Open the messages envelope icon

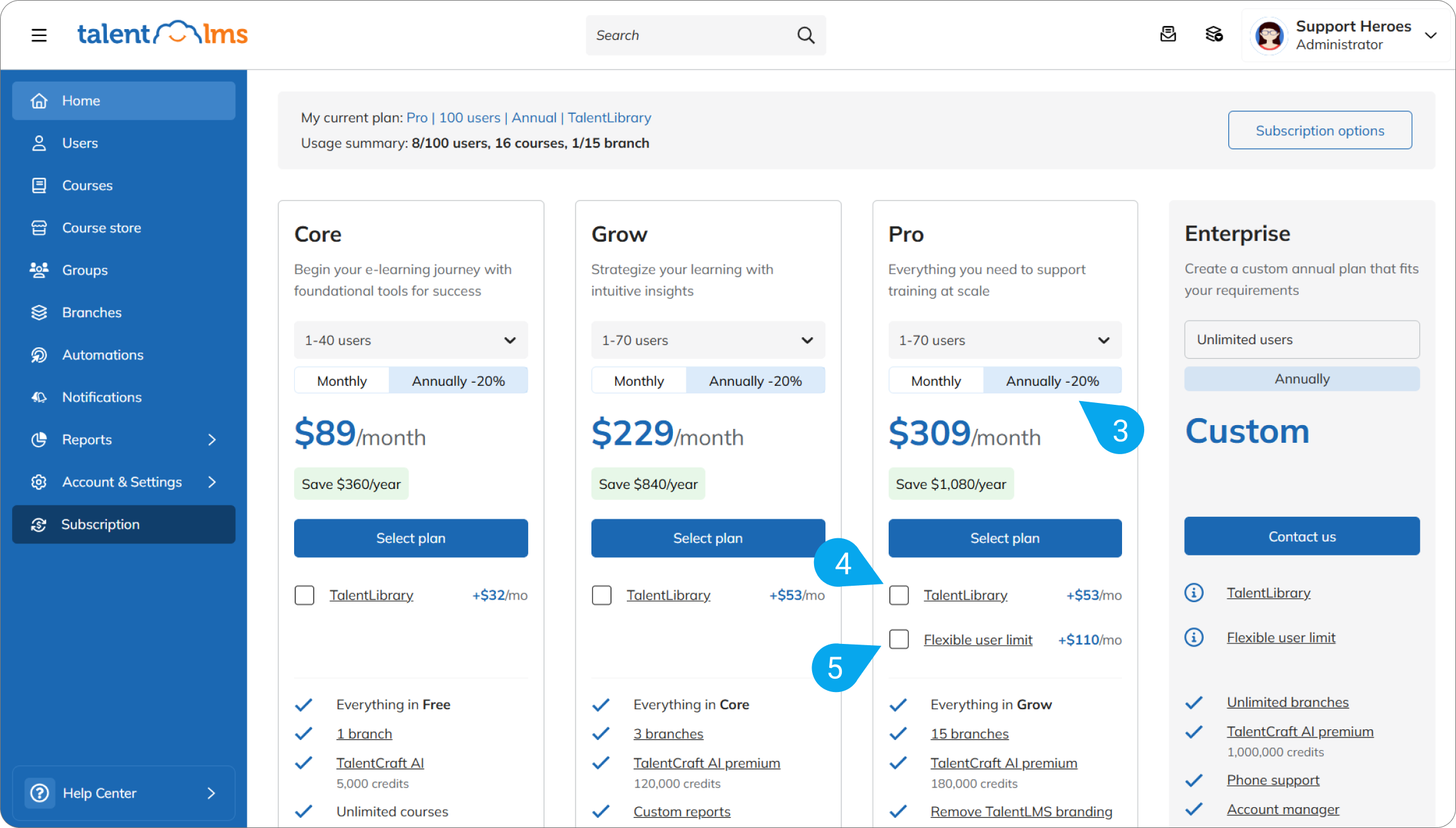pos(1168,34)
